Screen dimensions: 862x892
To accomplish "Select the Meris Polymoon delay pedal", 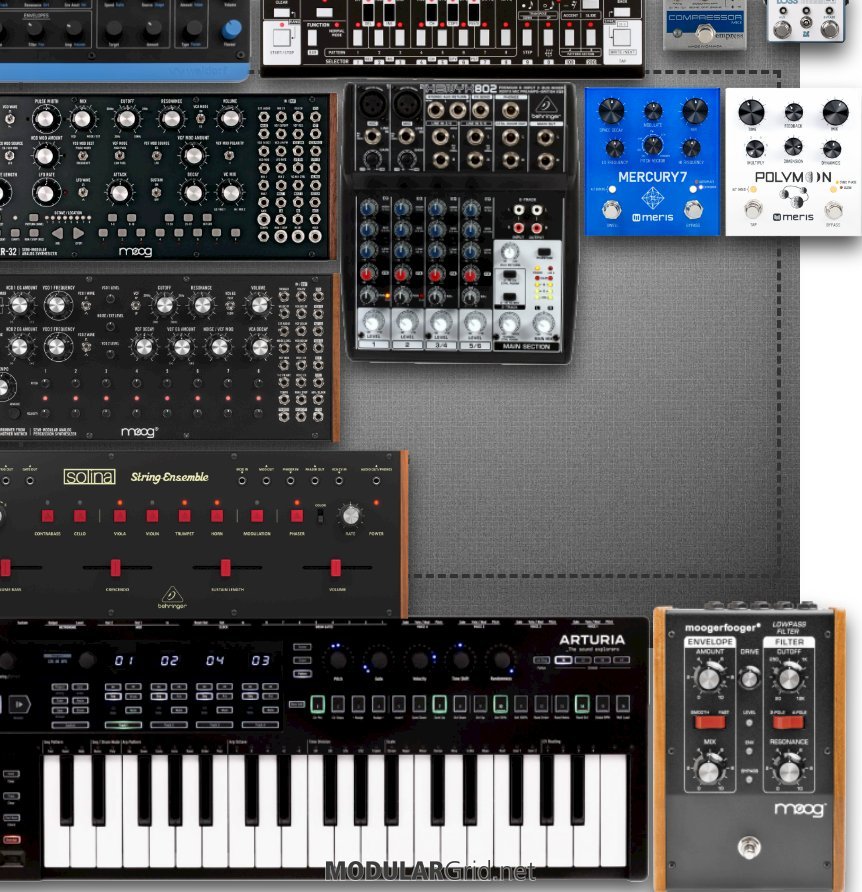I will [x=793, y=162].
